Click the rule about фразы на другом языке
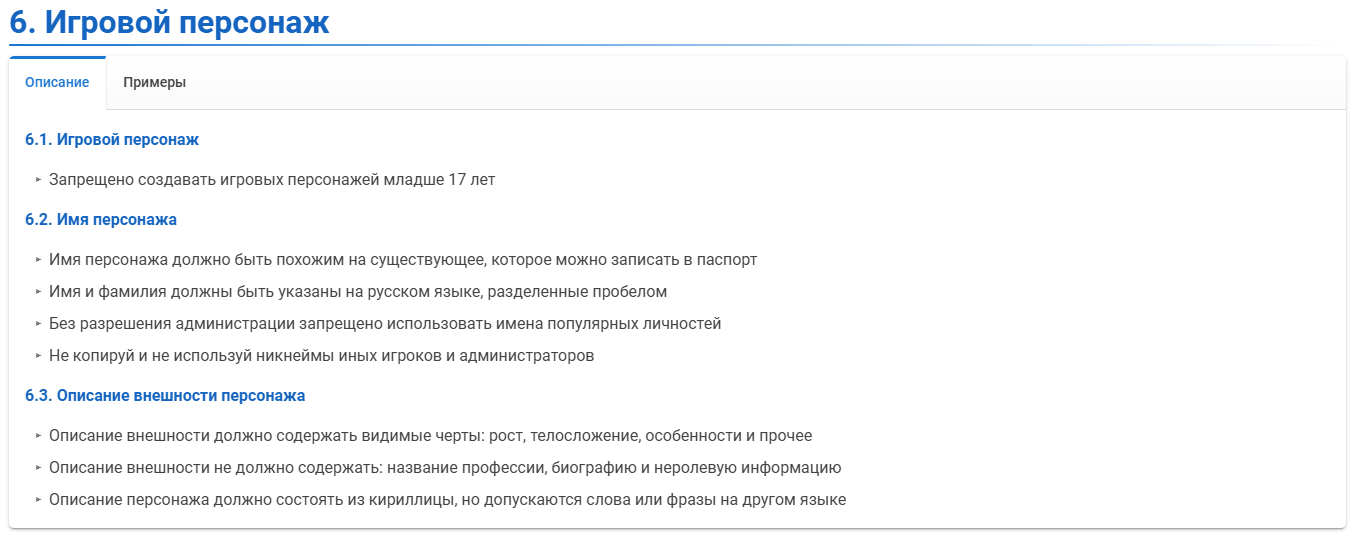This screenshot has width=1357, height=540. [x=447, y=500]
